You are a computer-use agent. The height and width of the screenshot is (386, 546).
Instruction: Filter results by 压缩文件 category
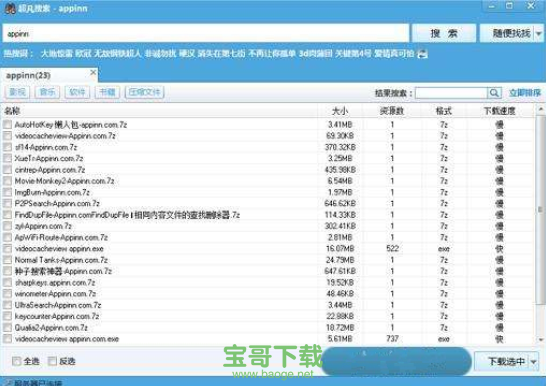point(145,92)
